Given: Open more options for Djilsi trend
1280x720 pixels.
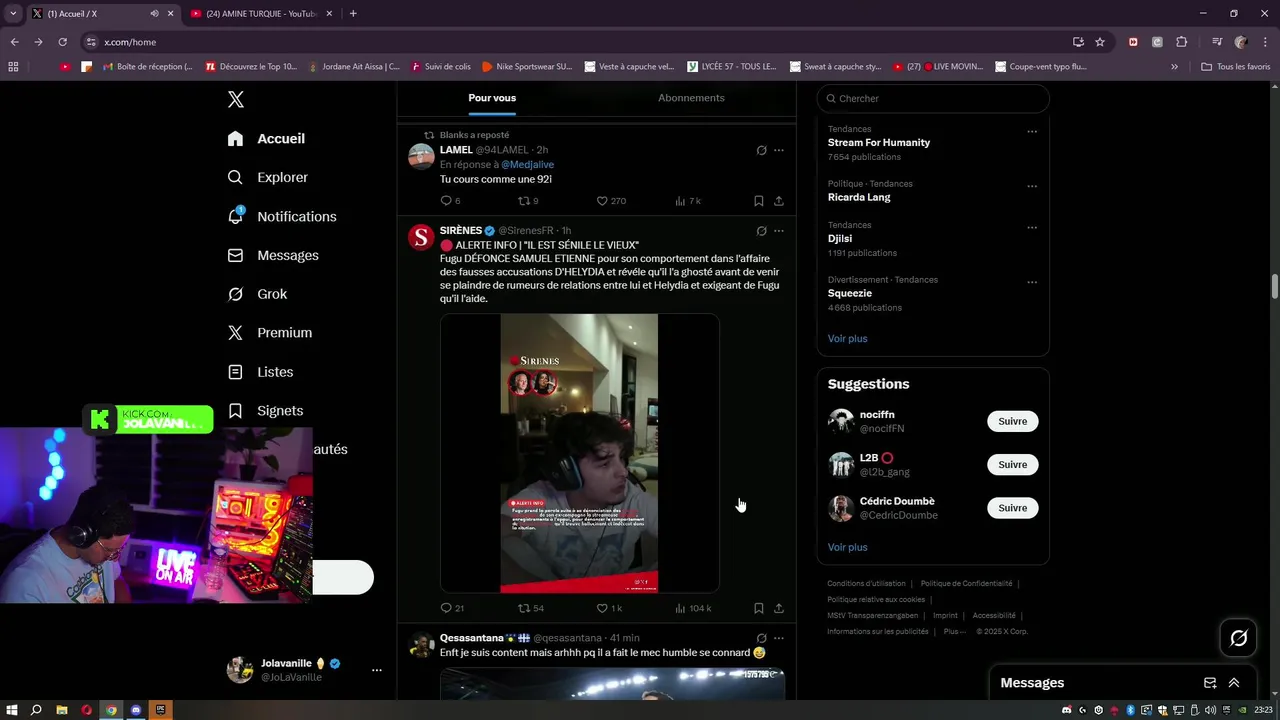Looking at the screenshot, I should point(1032,227).
